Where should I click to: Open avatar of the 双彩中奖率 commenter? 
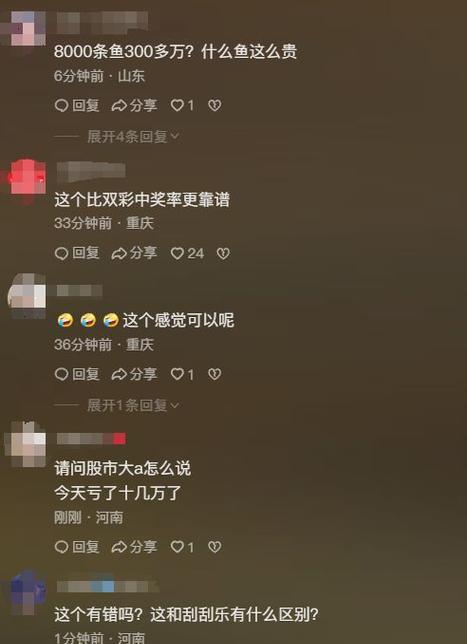click(x=27, y=177)
